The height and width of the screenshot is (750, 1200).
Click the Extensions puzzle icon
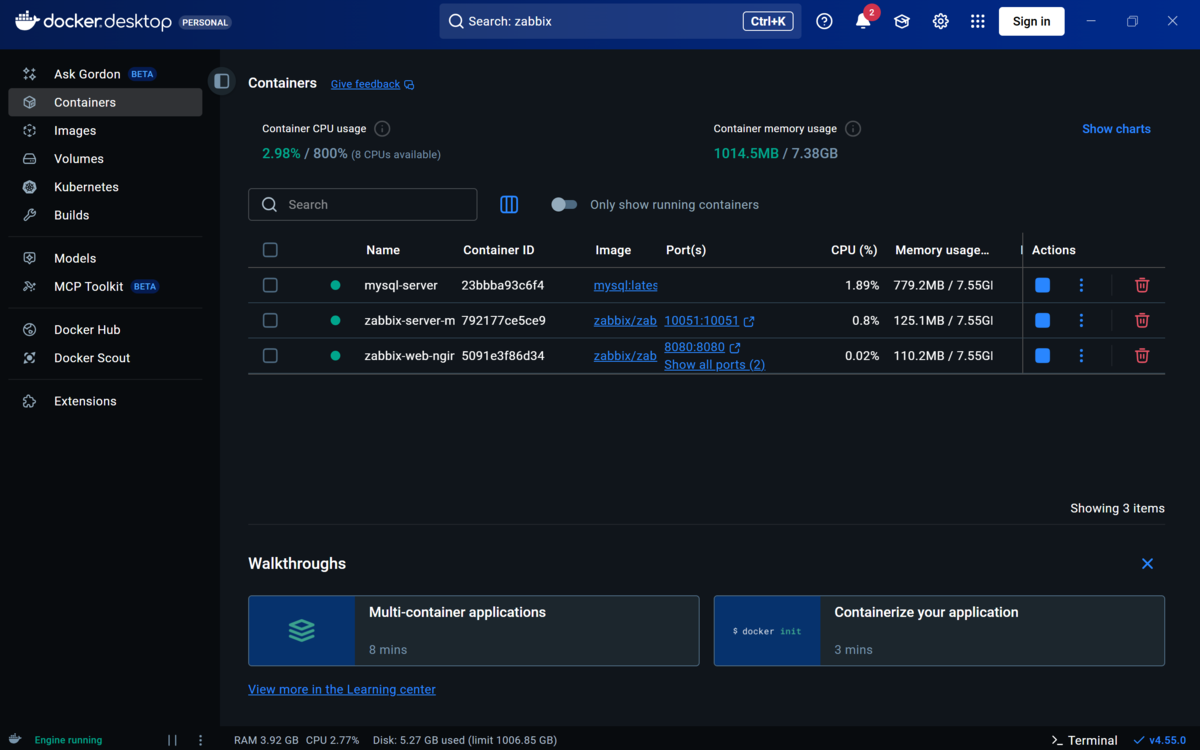click(30, 401)
